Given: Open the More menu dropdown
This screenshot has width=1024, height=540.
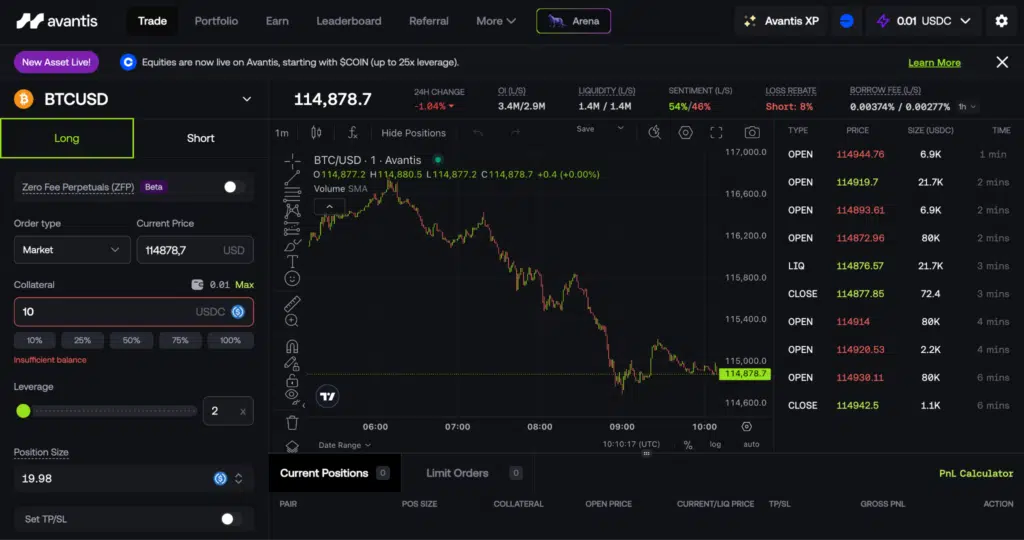Looking at the screenshot, I should click(496, 21).
